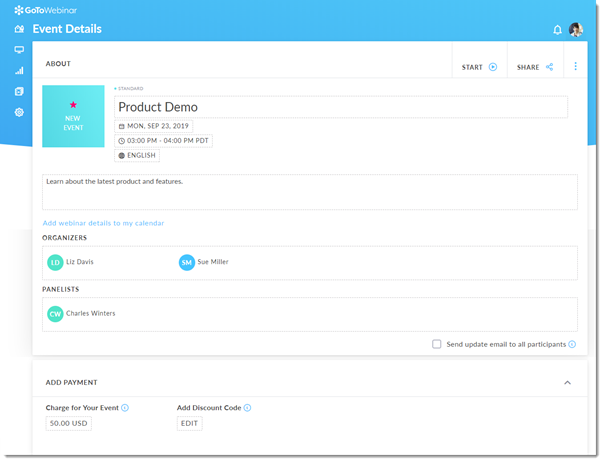Open the analytics bar-chart sidebar icon

point(19,71)
